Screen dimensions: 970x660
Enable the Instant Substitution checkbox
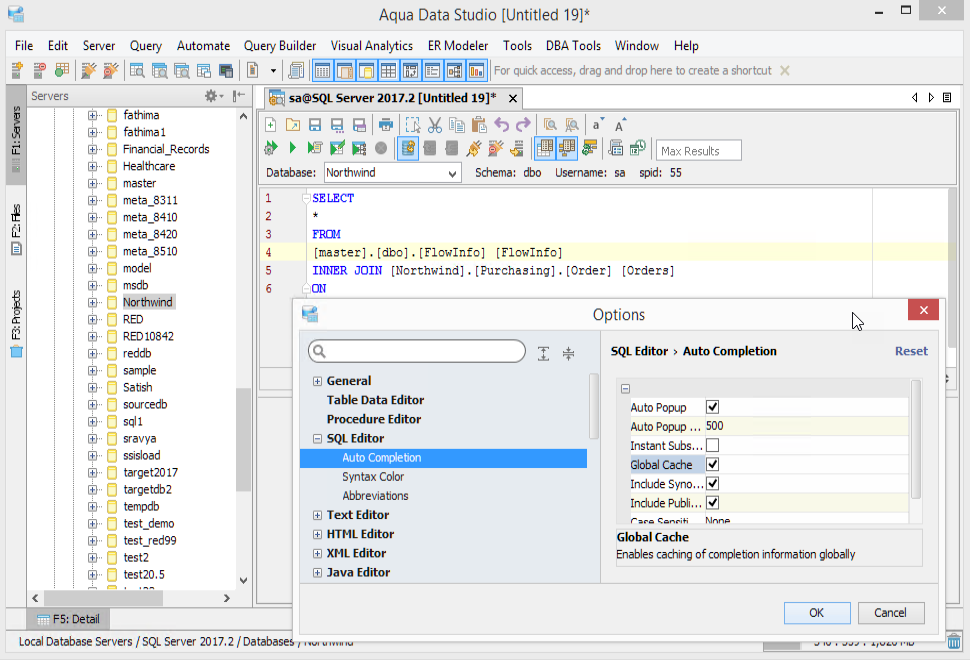pyautogui.click(x=713, y=445)
